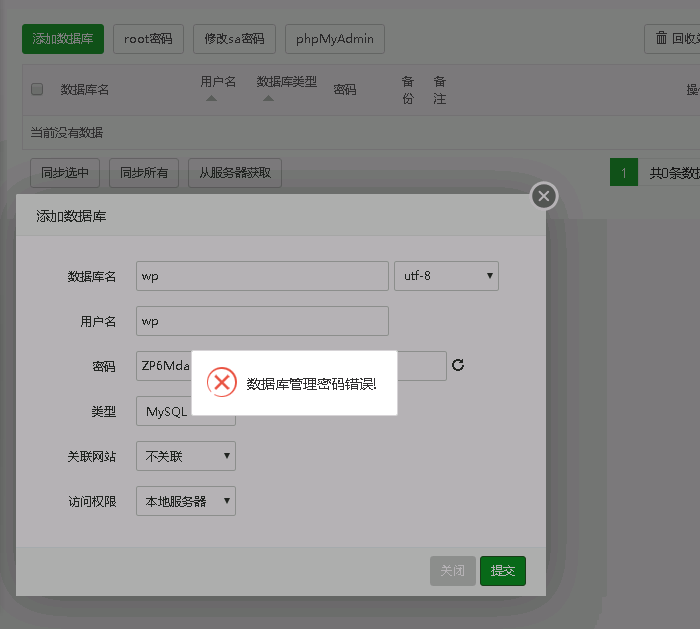Image resolution: width=700 pixels, height=629 pixels.
Task: Click the 修改sa密码 button
Action: pyautogui.click(x=234, y=39)
